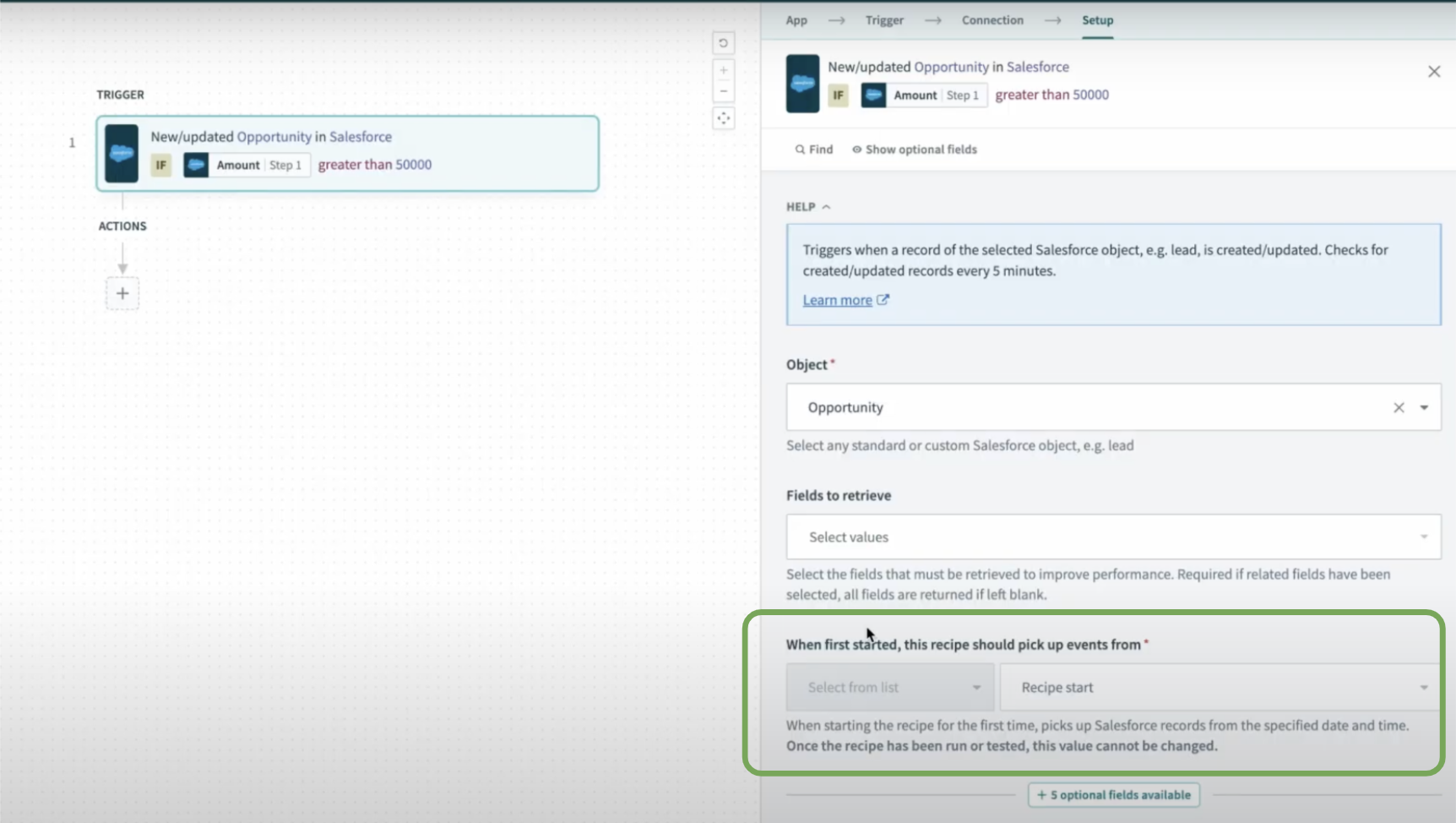Open the Select from list dropdown

click(x=889, y=688)
